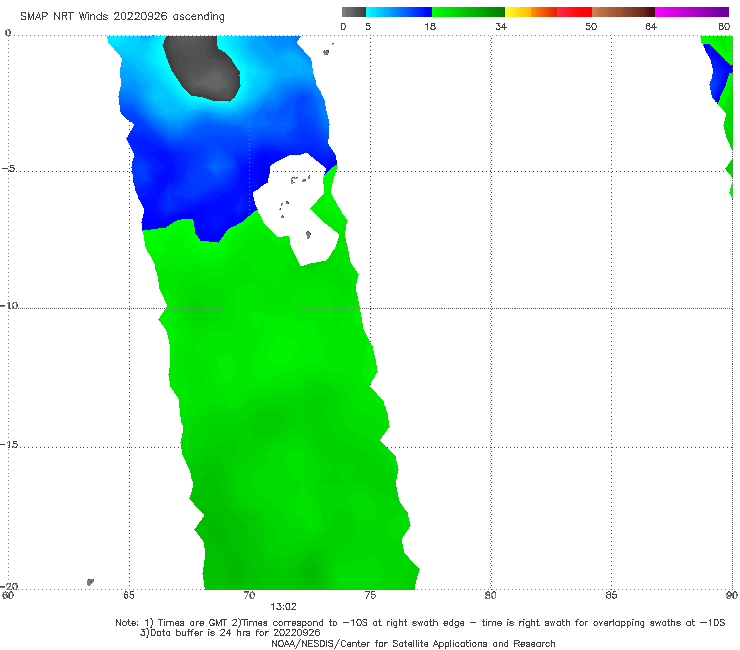The image size is (740, 650).
Task: Click the white island gap in the swath
Action: [x=297, y=208]
